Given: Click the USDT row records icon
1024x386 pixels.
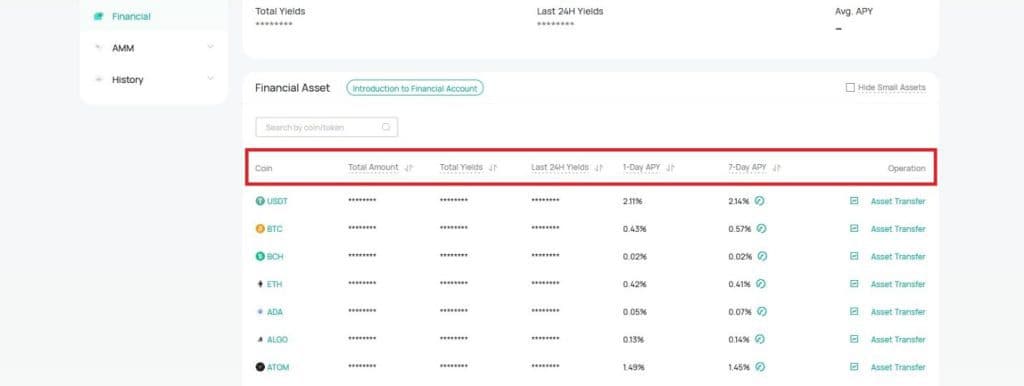Looking at the screenshot, I should pos(854,201).
